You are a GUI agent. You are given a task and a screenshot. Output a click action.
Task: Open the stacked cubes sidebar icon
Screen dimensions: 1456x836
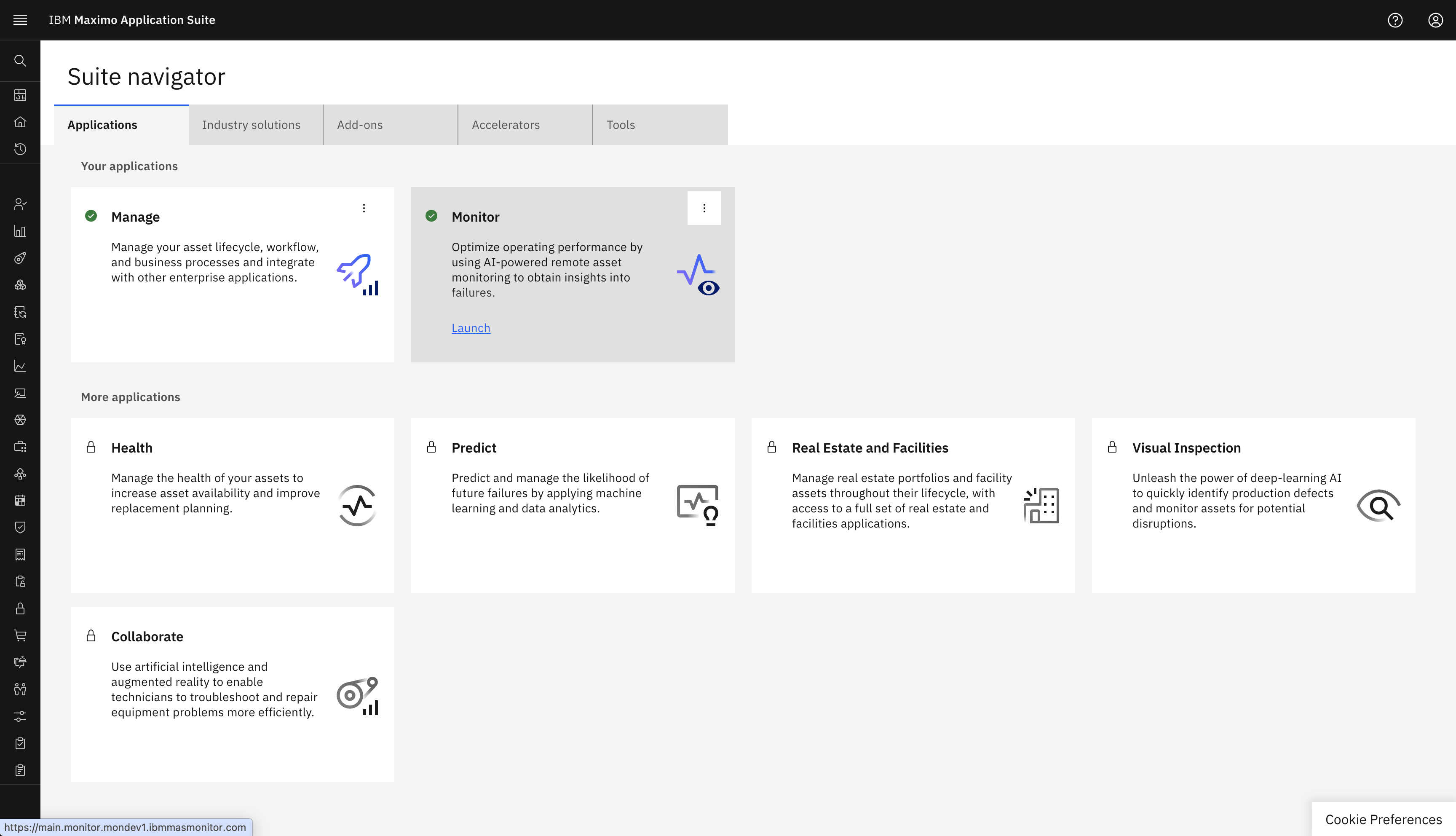(x=20, y=285)
